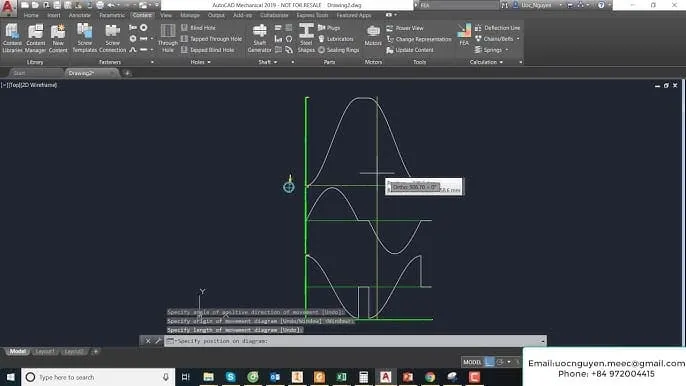Image resolution: width=686 pixels, height=386 pixels.
Task: Expand the Fasteners panel arrow
Action: pos(152,62)
